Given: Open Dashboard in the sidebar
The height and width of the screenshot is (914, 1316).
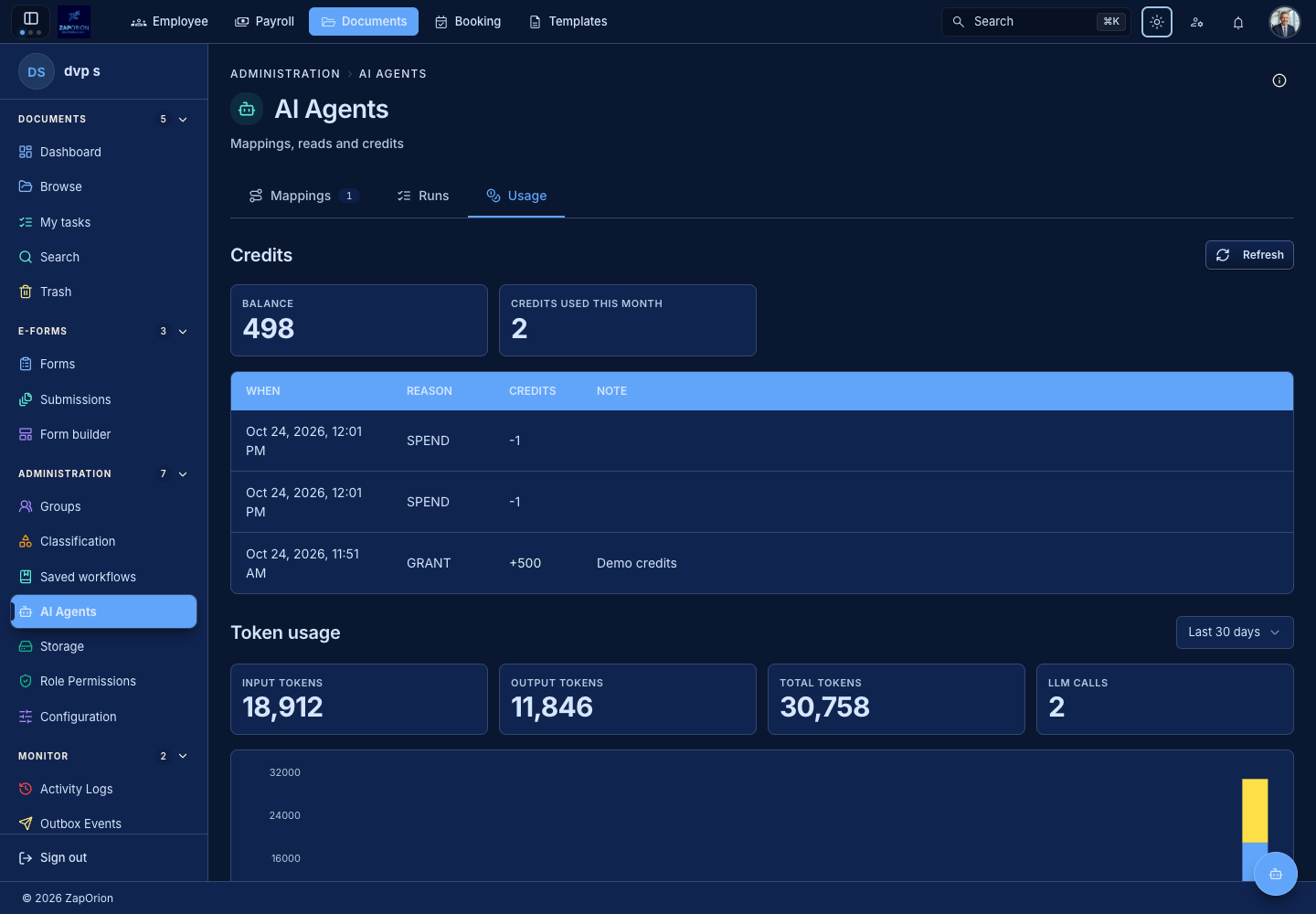Looking at the screenshot, I should [104, 152].
